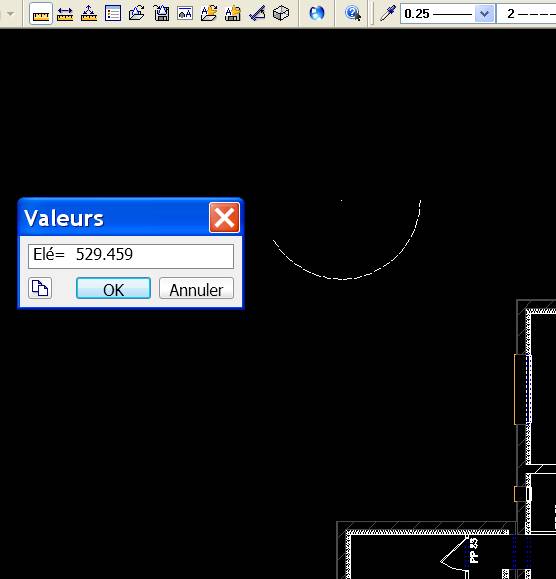Click the open folder with arrow icon

137,14
